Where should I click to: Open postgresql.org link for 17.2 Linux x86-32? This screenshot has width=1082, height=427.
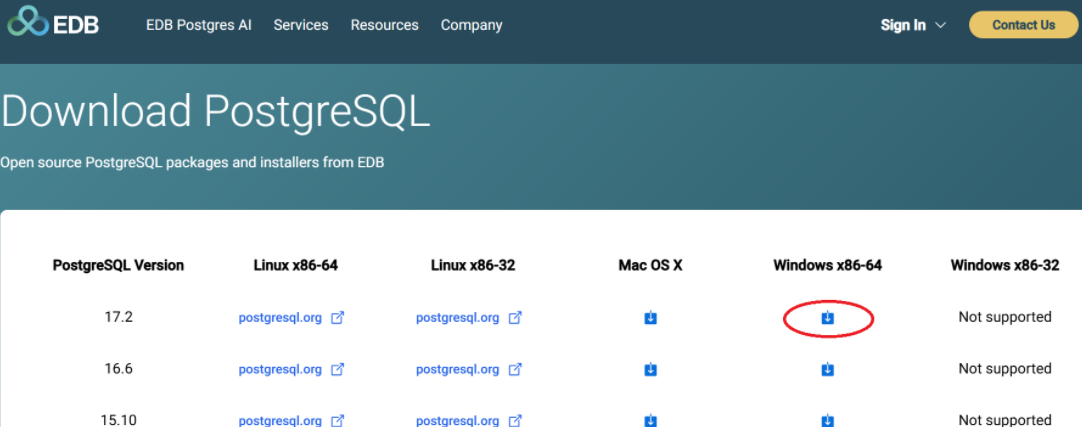coord(458,318)
